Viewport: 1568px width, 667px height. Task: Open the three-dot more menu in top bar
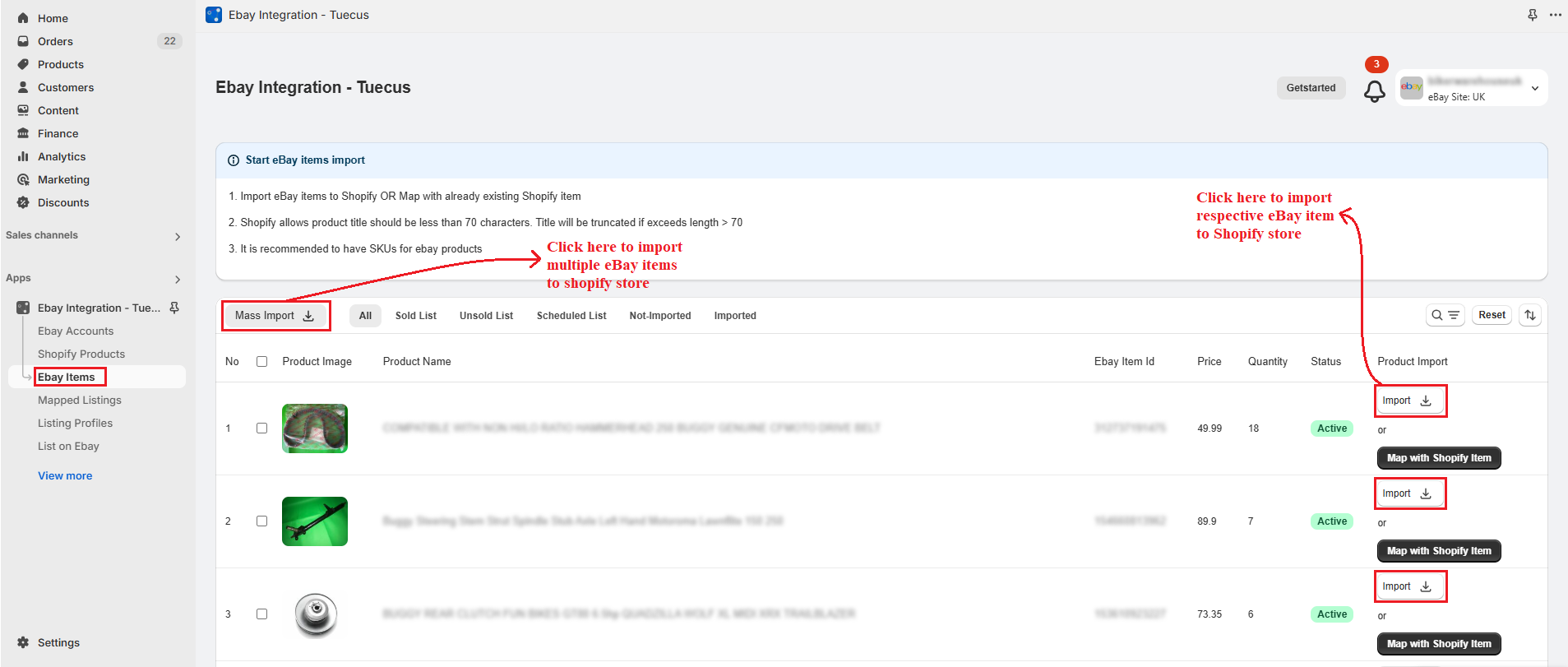click(1556, 15)
